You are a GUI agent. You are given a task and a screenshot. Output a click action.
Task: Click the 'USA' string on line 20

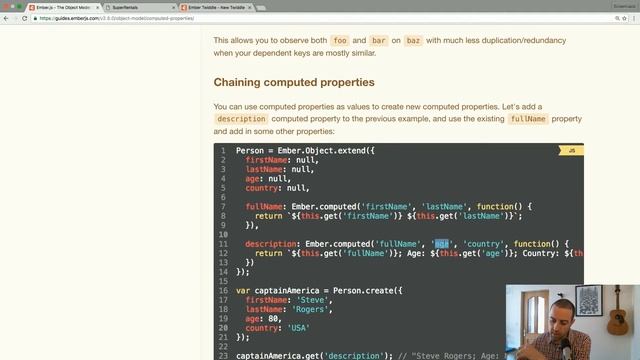pyautogui.click(x=298, y=328)
